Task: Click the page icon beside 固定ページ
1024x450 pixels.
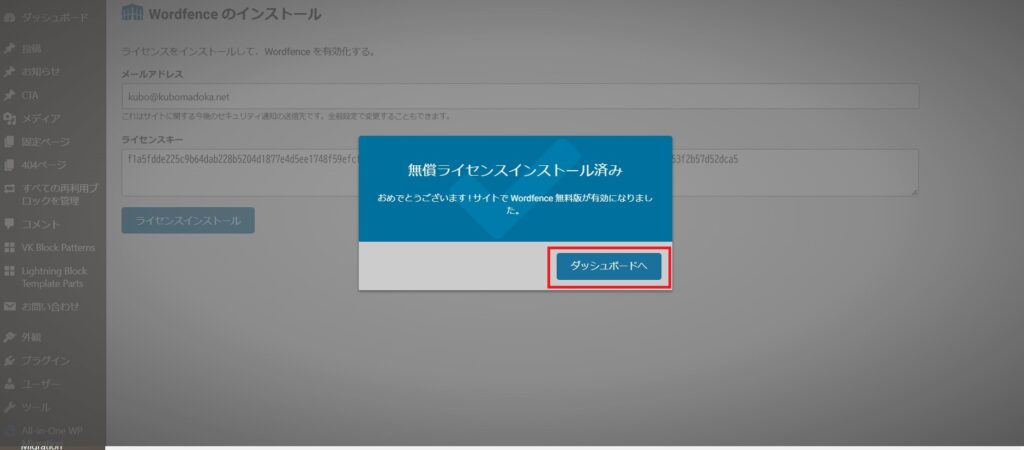Action: (x=9, y=142)
